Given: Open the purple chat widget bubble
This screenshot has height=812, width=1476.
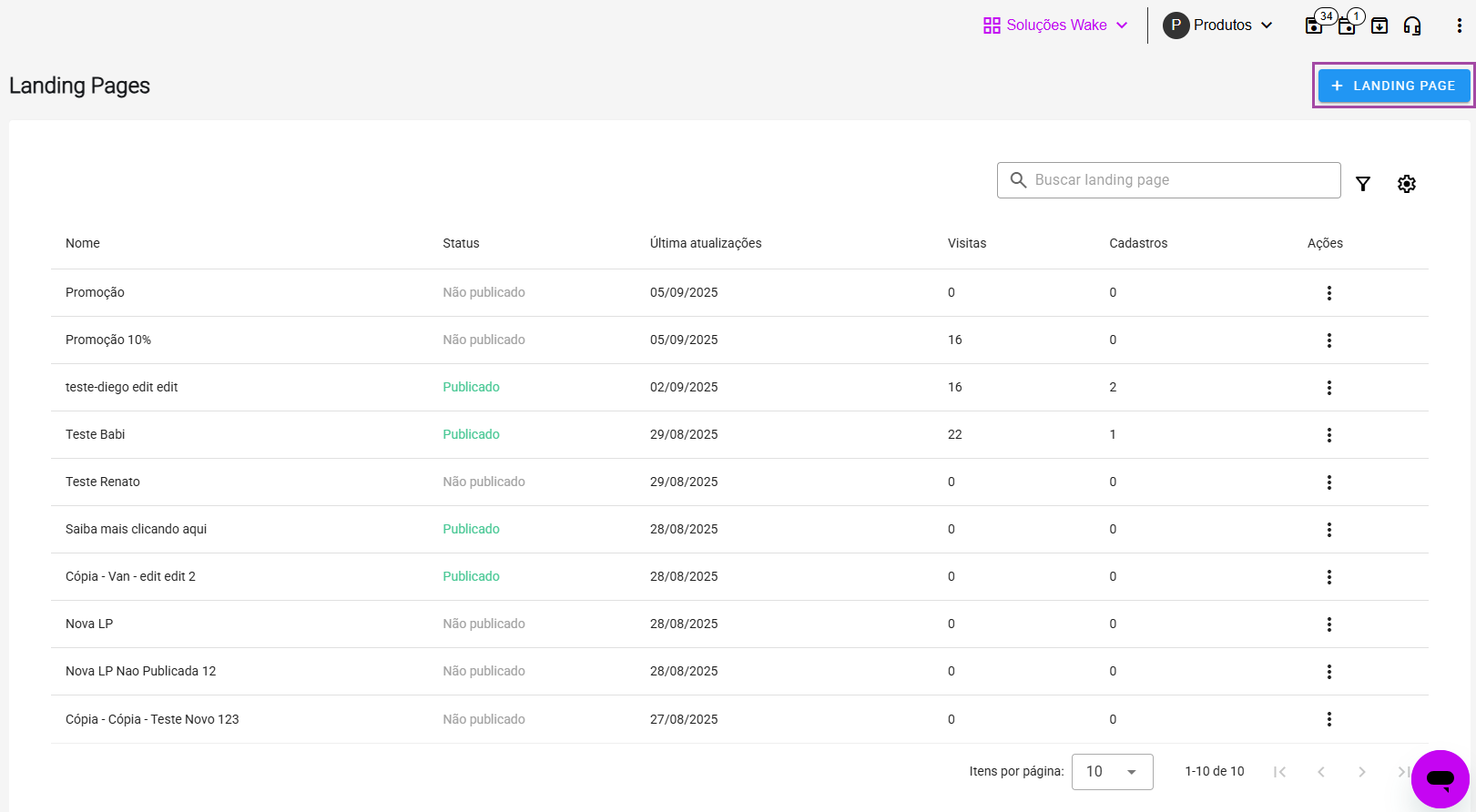Looking at the screenshot, I should [1440, 778].
